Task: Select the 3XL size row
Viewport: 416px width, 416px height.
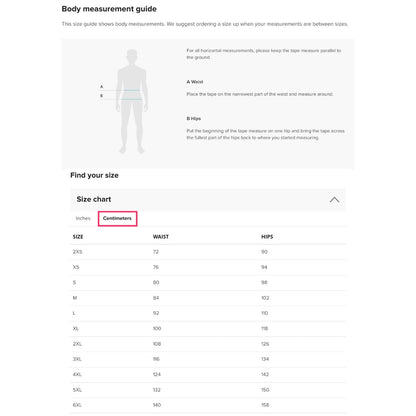Action: coord(208,359)
